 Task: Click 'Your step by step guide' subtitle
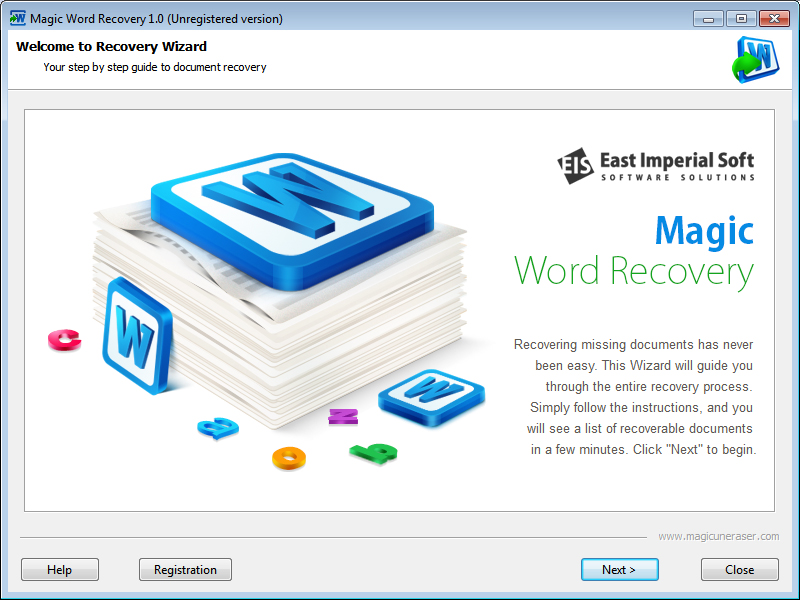[155, 67]
